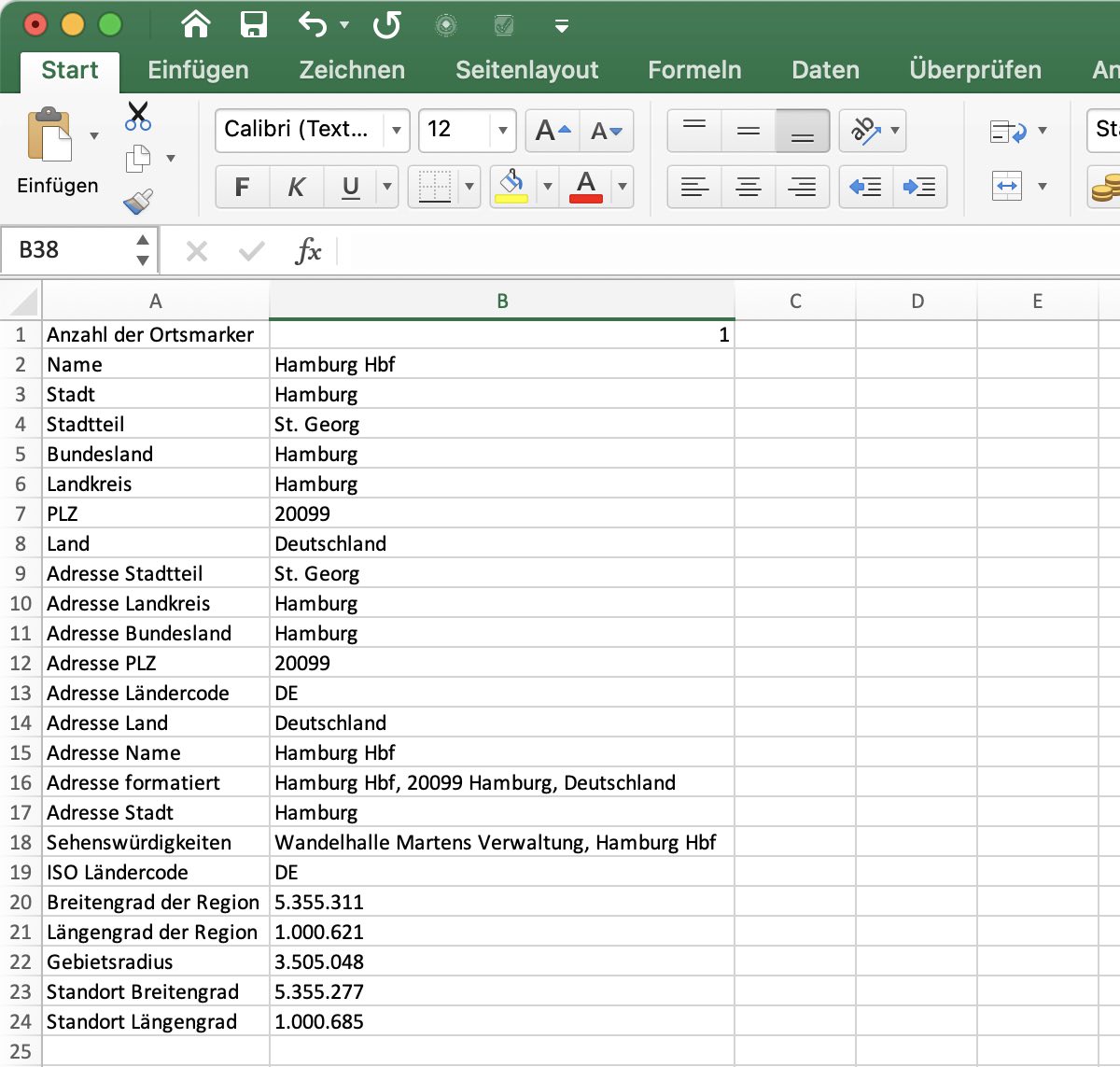The width and height of the screenshot is (1120, 1067).
Task: Align text left
Action: click(x=694, y=187)
